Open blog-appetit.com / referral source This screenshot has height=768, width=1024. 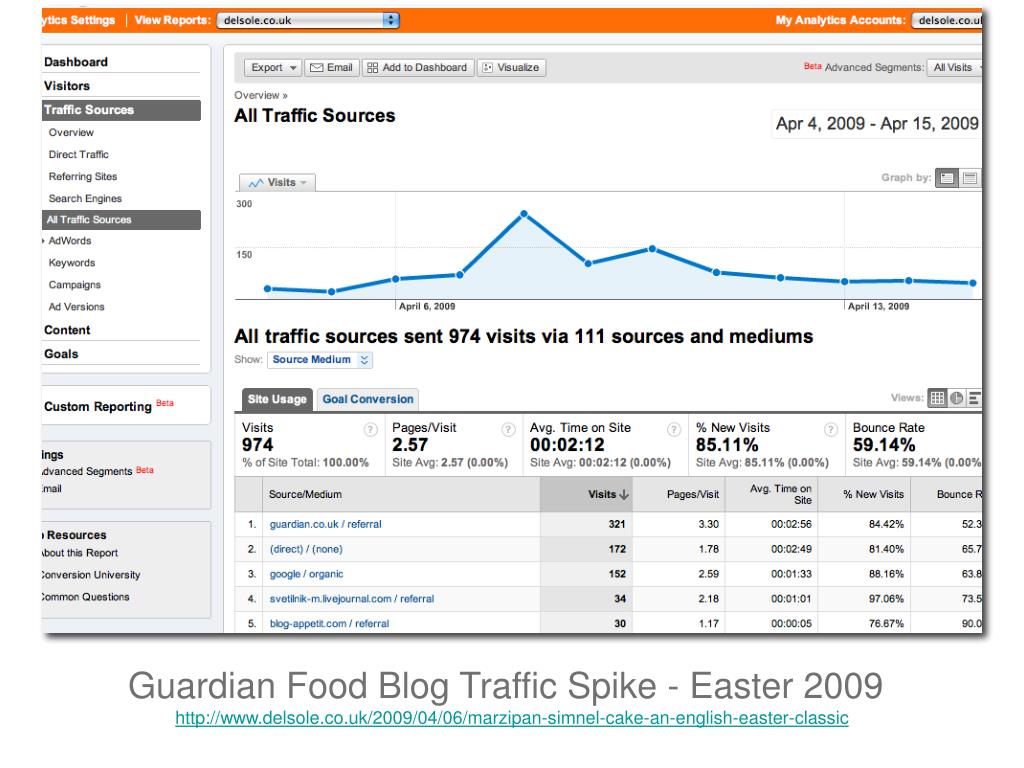[x=329, y=624]
